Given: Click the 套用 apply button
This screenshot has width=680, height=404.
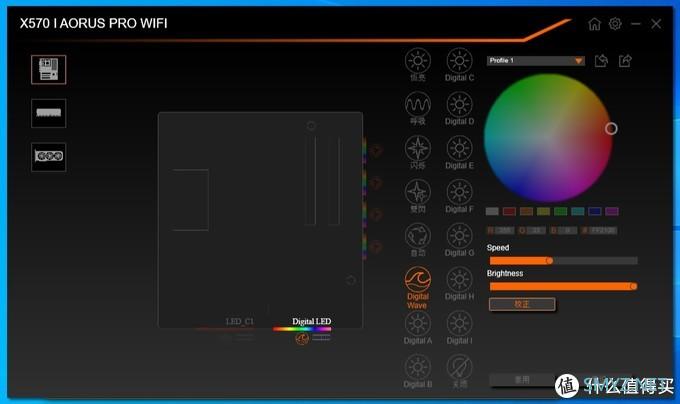Looking at the screenshot, I should click(522, 380).
